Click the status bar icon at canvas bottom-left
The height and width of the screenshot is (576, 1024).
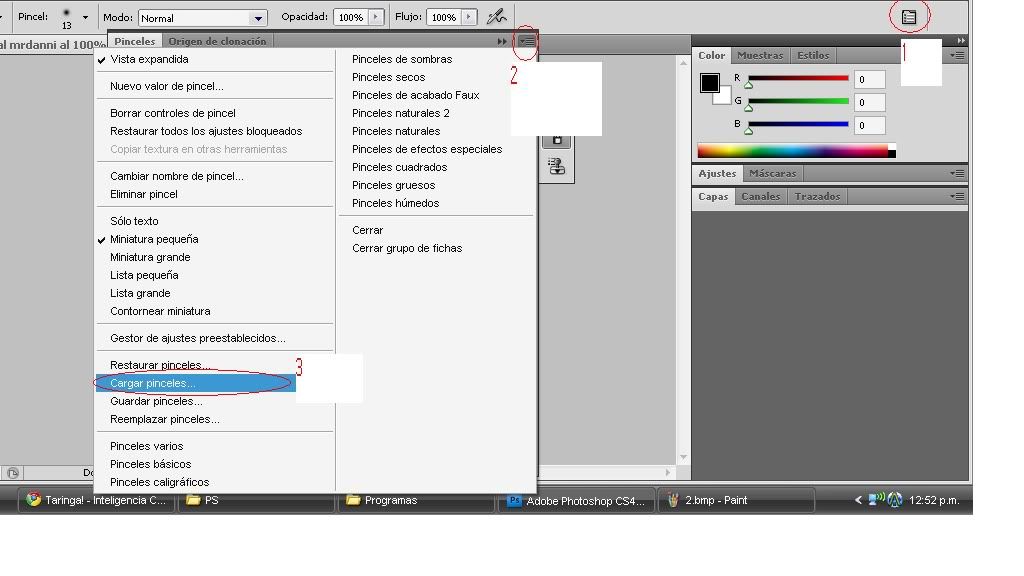coord(13,473)
